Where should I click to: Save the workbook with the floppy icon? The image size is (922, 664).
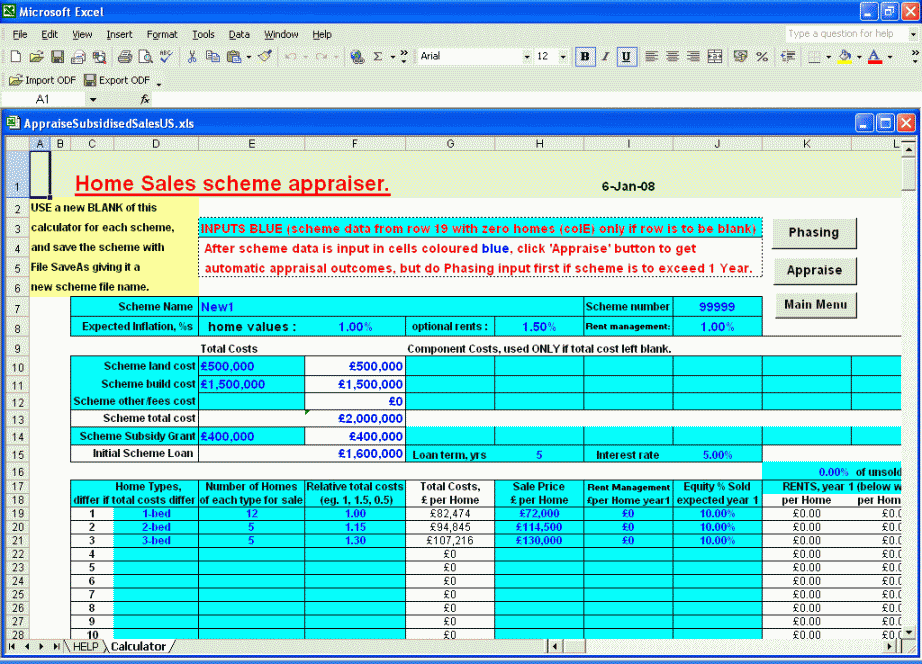58,56
